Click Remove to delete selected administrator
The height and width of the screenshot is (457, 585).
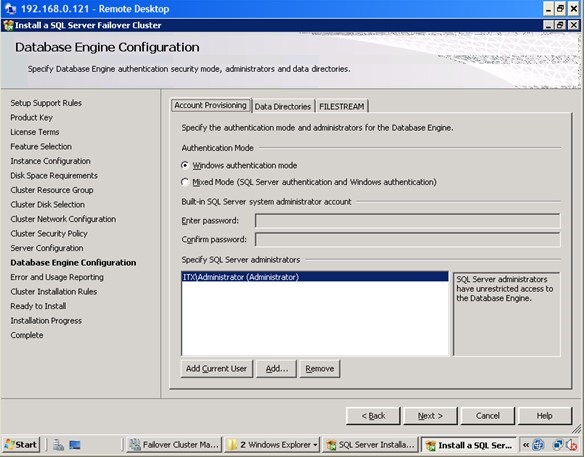point(320,369)
